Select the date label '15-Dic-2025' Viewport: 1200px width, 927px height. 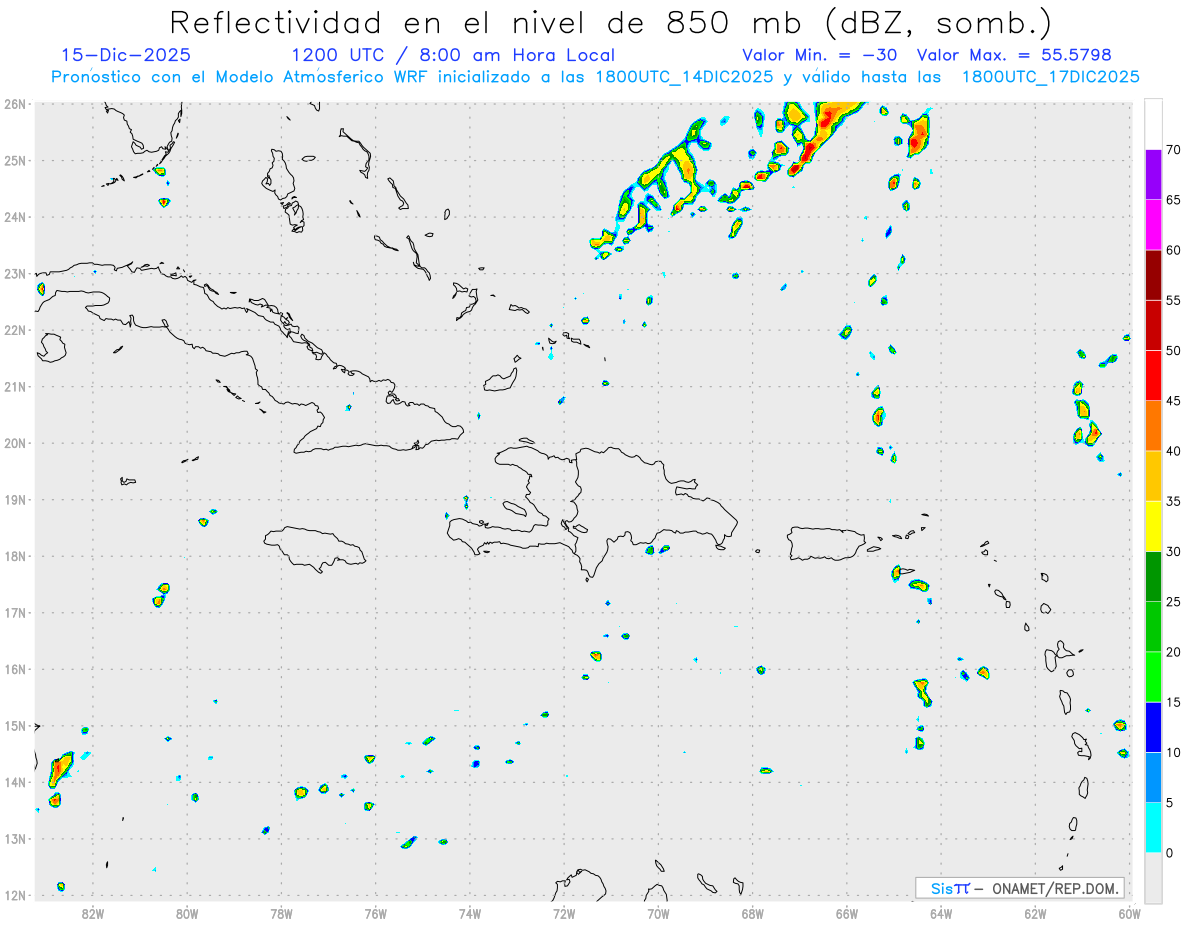tap(126, 55)
